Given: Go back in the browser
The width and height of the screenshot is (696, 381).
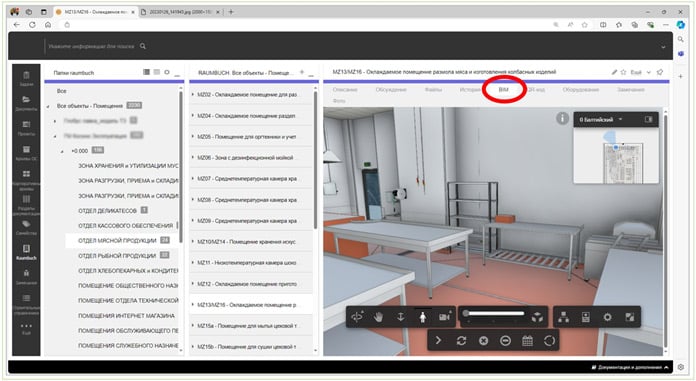Looking at the screenshot, I should point(16,25).
